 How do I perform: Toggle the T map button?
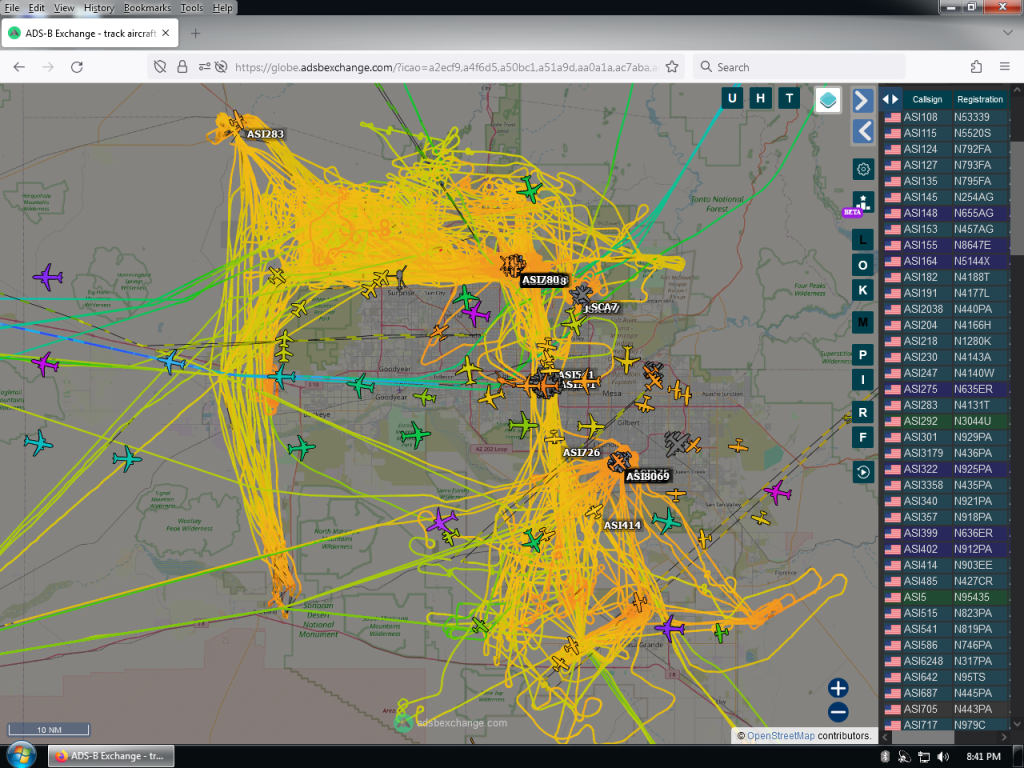(x=789, y=99)
